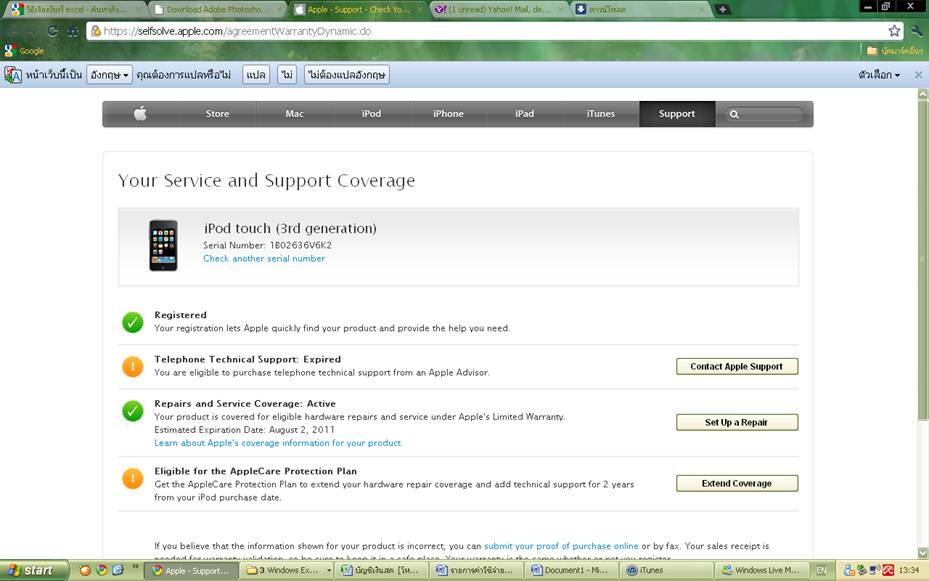Screen dimensions: 929x581
Task: Click the Set Up a Repair button
Action: 736,422
